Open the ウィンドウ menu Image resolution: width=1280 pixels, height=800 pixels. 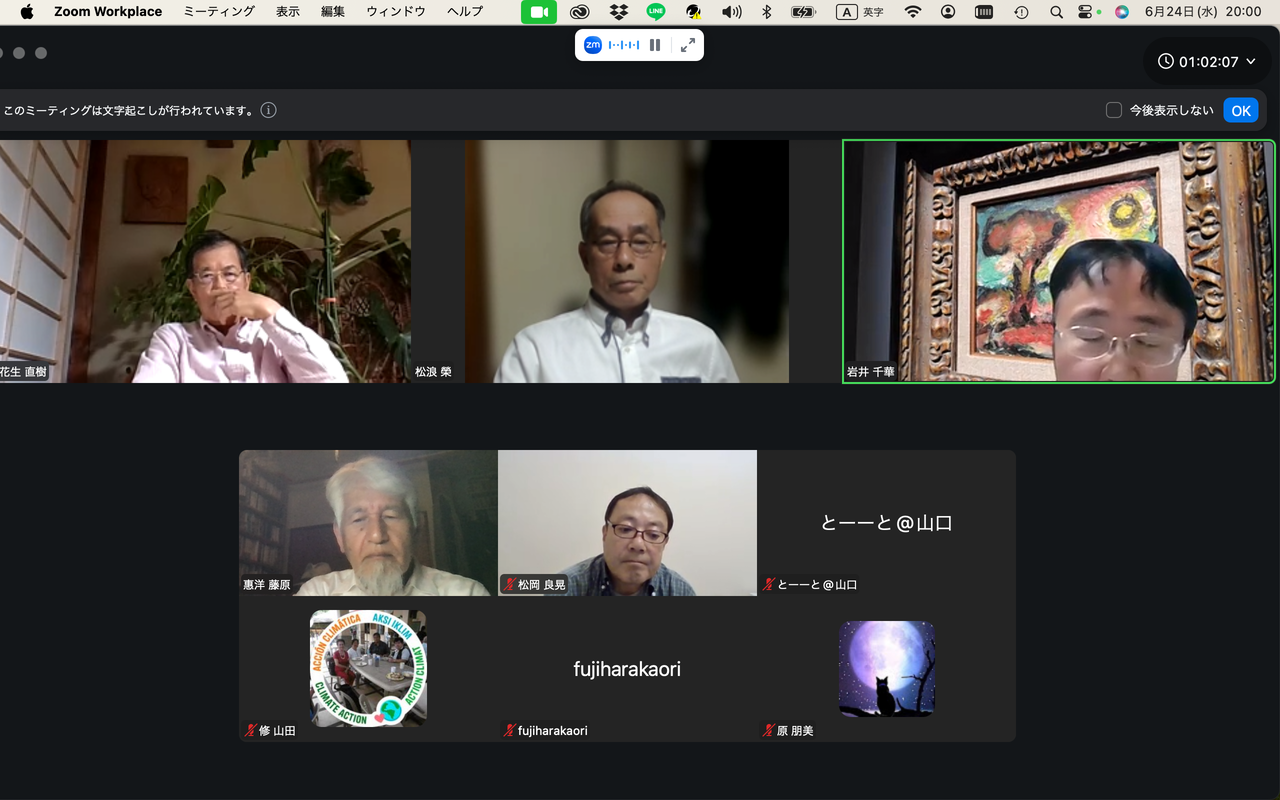point(395,12)
